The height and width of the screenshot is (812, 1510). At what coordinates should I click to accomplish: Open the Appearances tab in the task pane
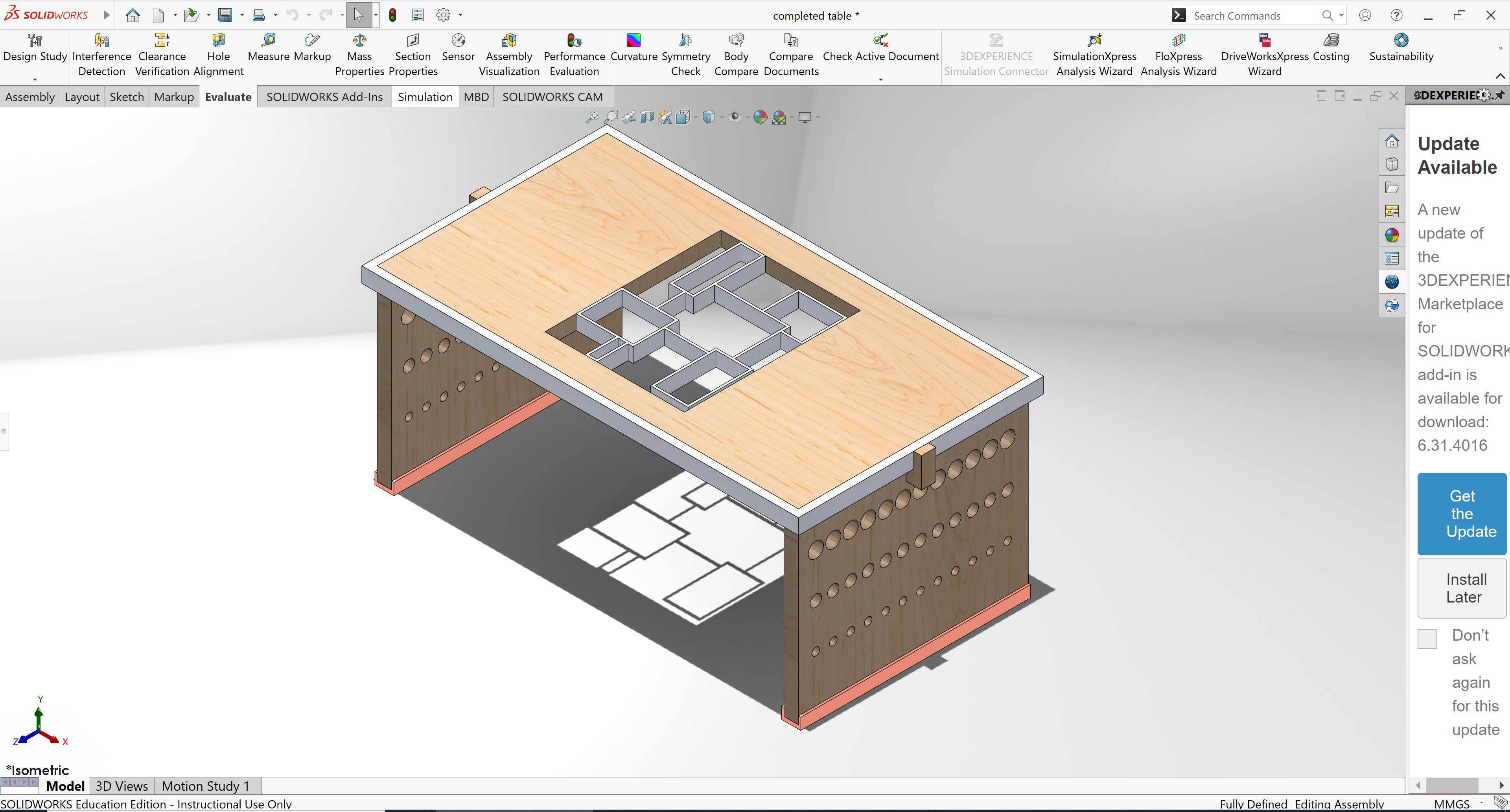coord(1392,235)
